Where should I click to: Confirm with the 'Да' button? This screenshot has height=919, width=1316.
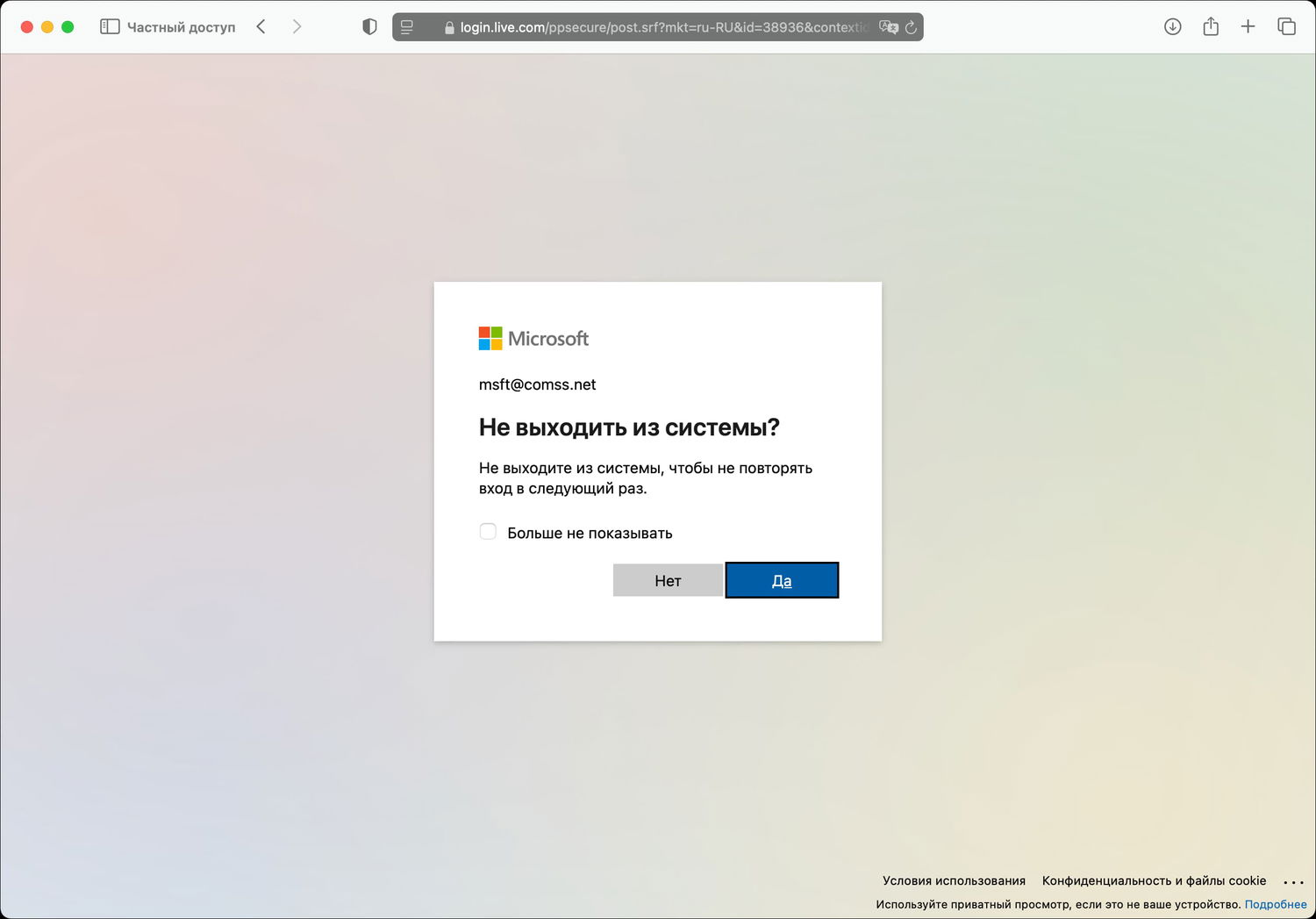782,580
